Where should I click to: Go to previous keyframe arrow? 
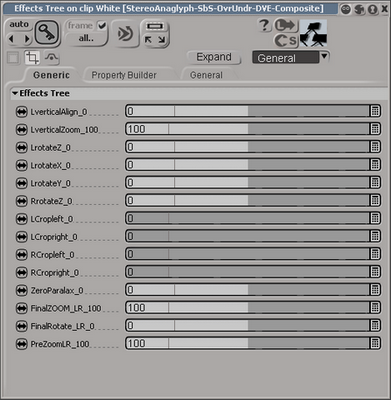coord(12,39)
